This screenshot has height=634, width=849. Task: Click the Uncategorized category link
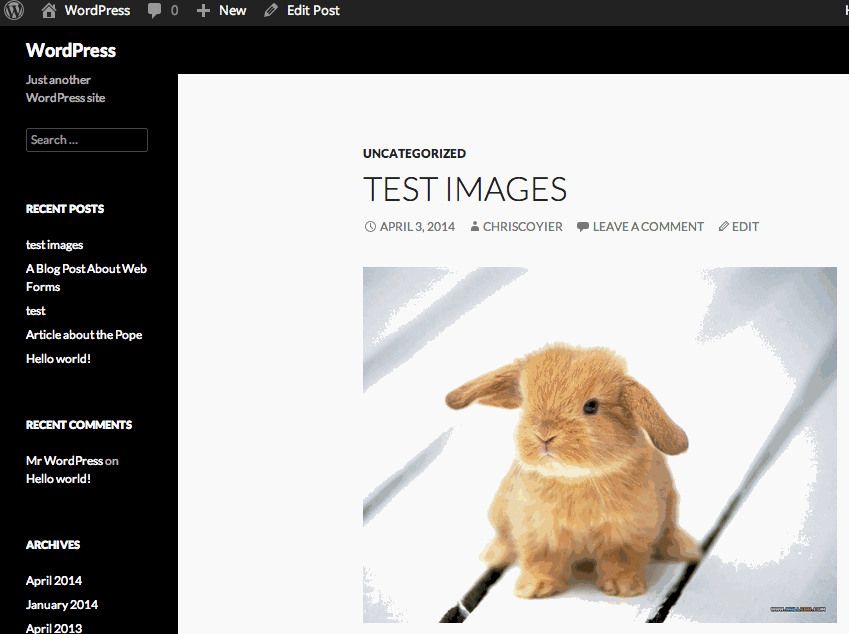pyautogui.click(x=414, y=154)
